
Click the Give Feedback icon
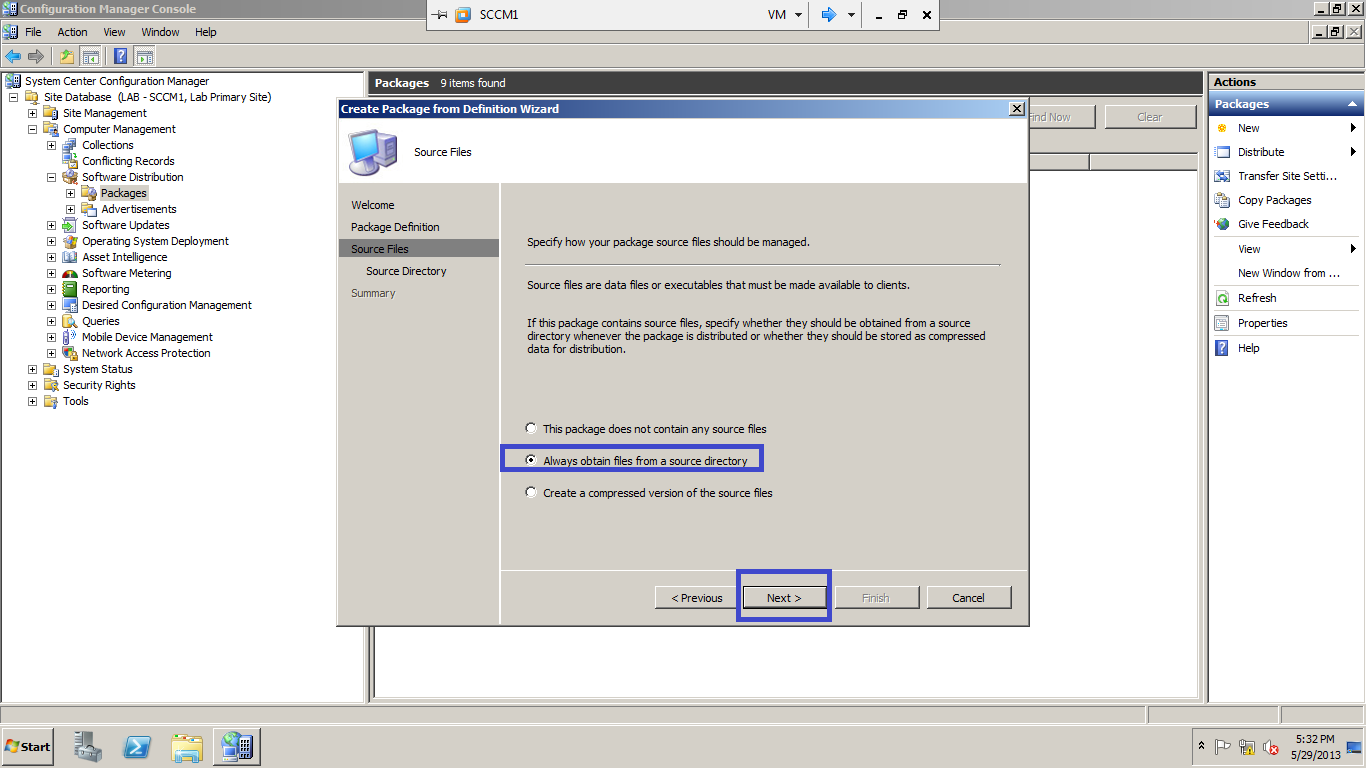(x=1222, y=224)
